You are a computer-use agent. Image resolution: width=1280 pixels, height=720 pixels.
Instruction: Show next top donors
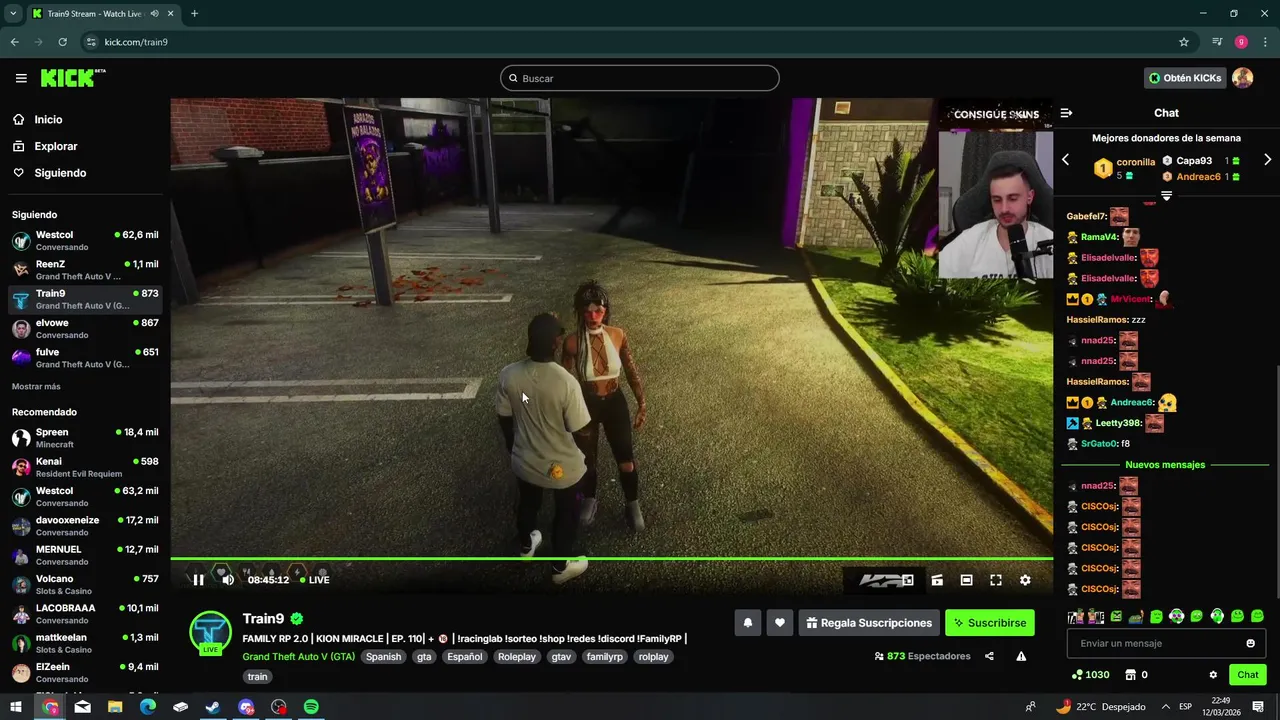1267,160
